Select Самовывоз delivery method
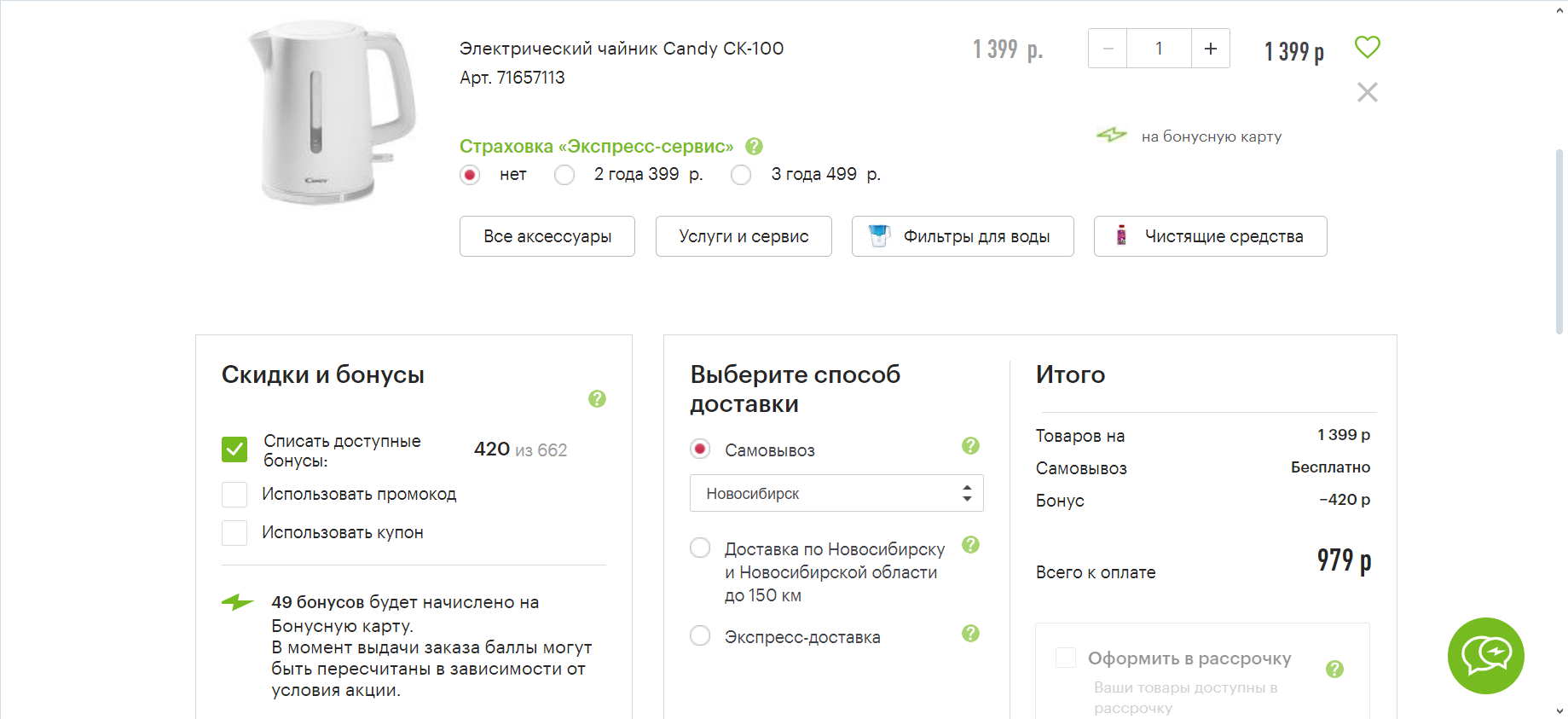Viewport: 1568px width, 719px height. coord(700,449)
